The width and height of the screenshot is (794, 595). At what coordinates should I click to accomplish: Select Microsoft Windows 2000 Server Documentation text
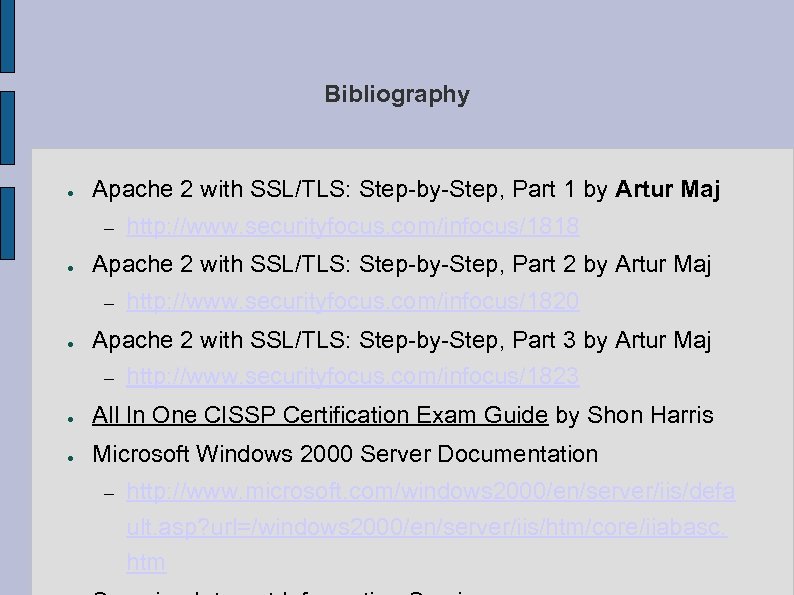(x=344, y=454)
